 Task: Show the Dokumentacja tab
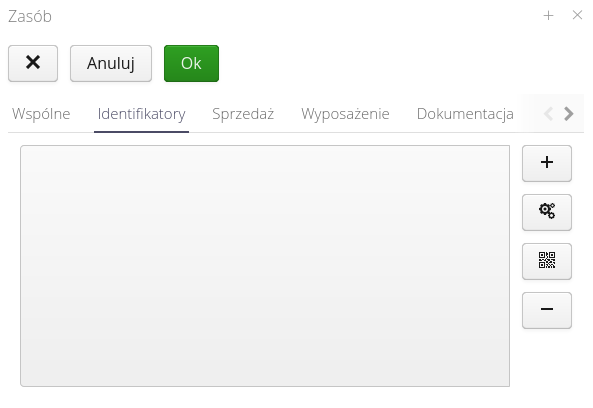pos(465,114)
